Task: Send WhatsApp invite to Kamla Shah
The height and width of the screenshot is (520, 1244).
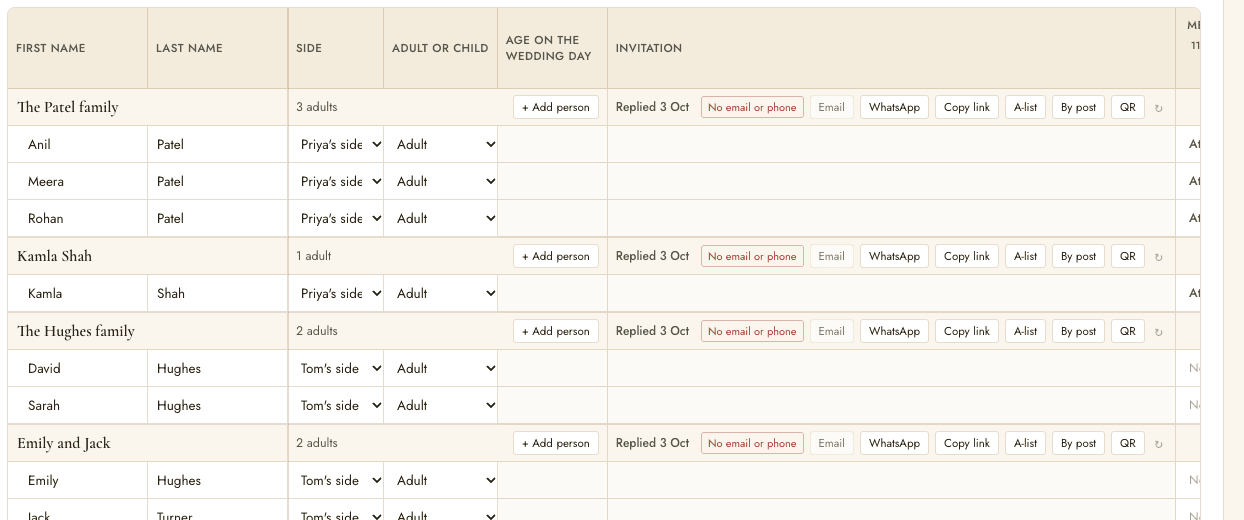Action: click(x=894, y=256)
